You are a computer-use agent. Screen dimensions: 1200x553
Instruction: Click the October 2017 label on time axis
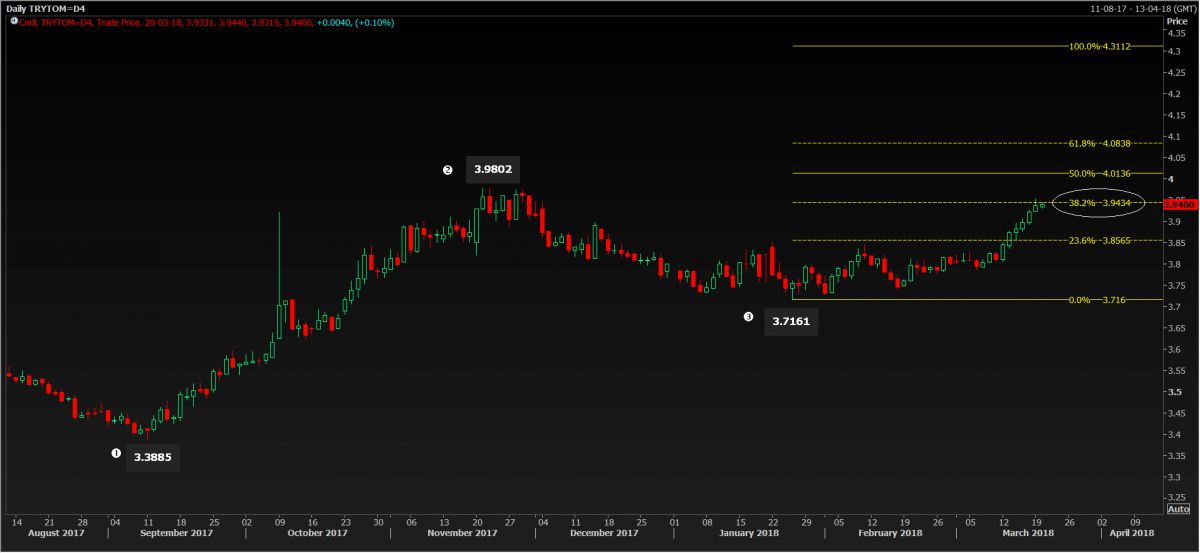316,533
